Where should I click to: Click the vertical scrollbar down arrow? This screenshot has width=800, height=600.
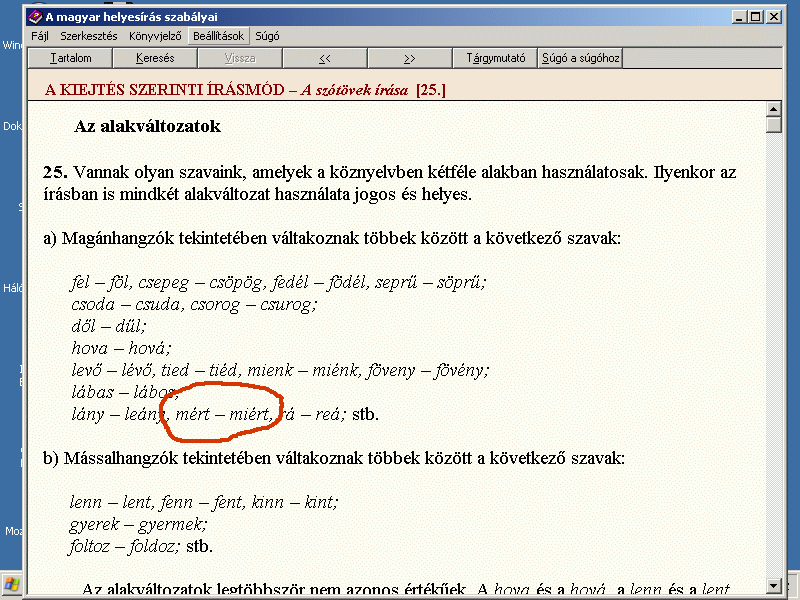[774, 586]
